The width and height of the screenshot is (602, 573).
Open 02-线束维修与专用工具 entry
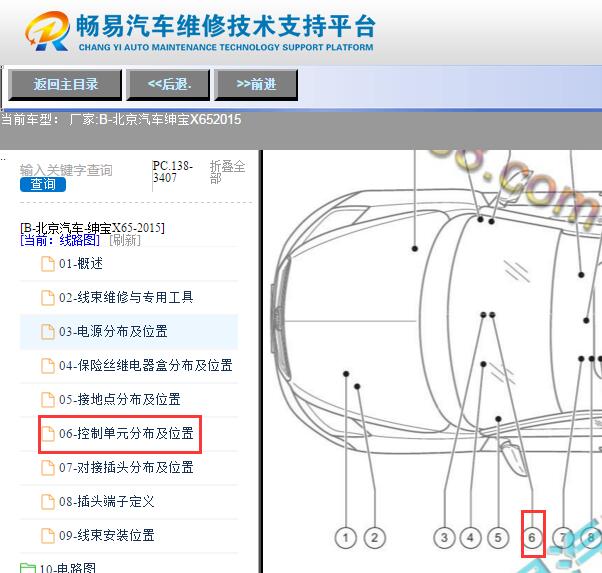coord(126,298)
